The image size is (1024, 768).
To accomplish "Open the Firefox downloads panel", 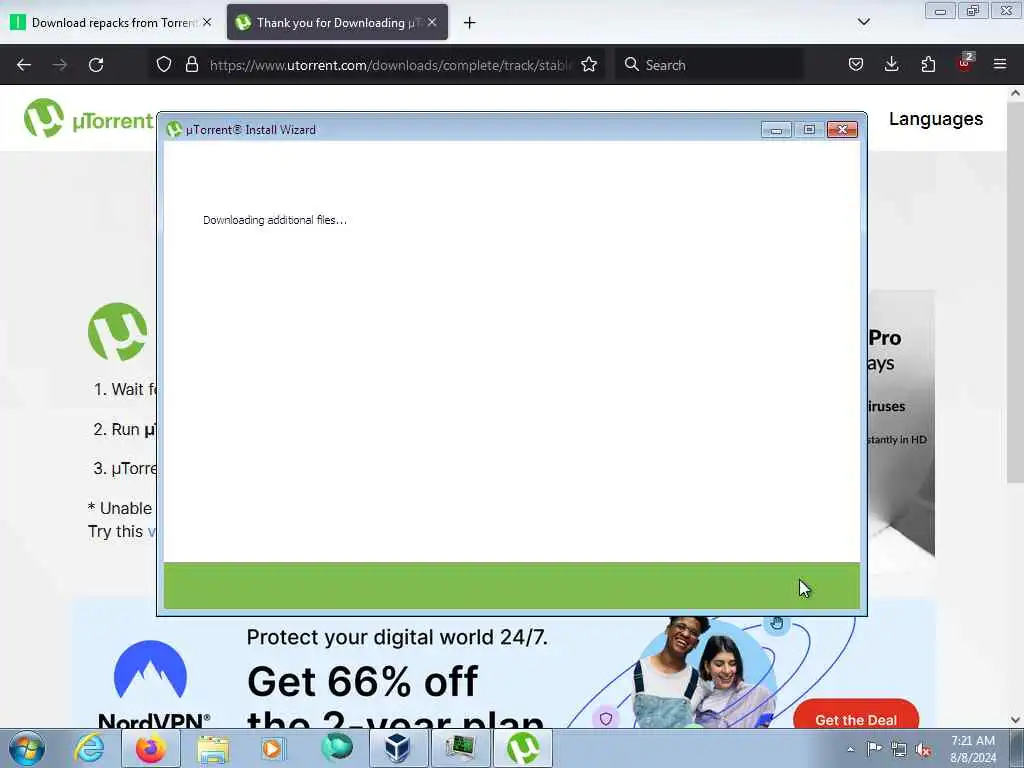I will coord(891,65).
